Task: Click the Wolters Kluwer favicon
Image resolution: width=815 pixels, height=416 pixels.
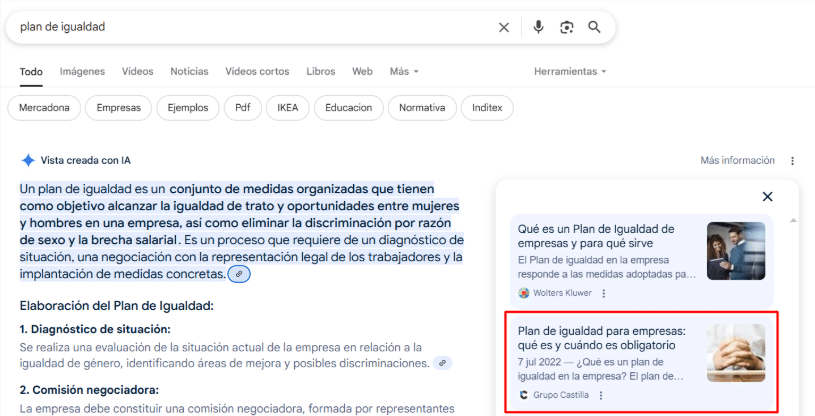Action: pos(523,293)
